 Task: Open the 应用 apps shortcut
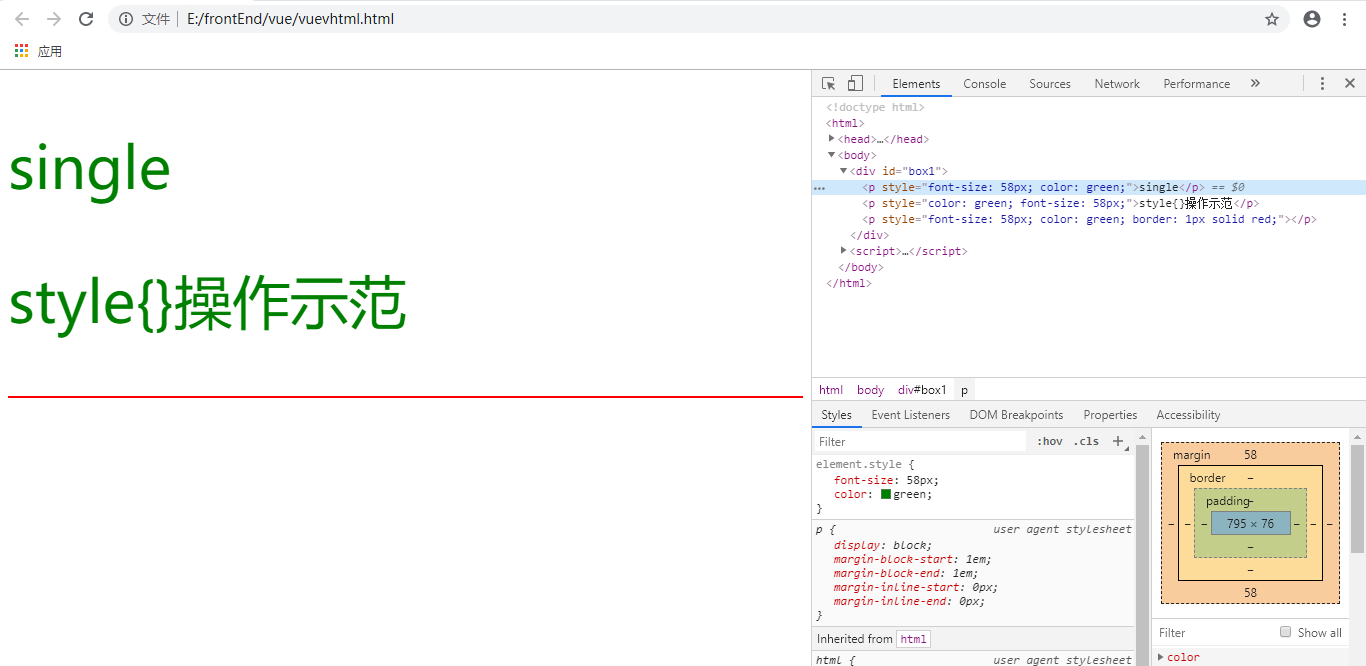pyautogui.click(x=39, y=51)
